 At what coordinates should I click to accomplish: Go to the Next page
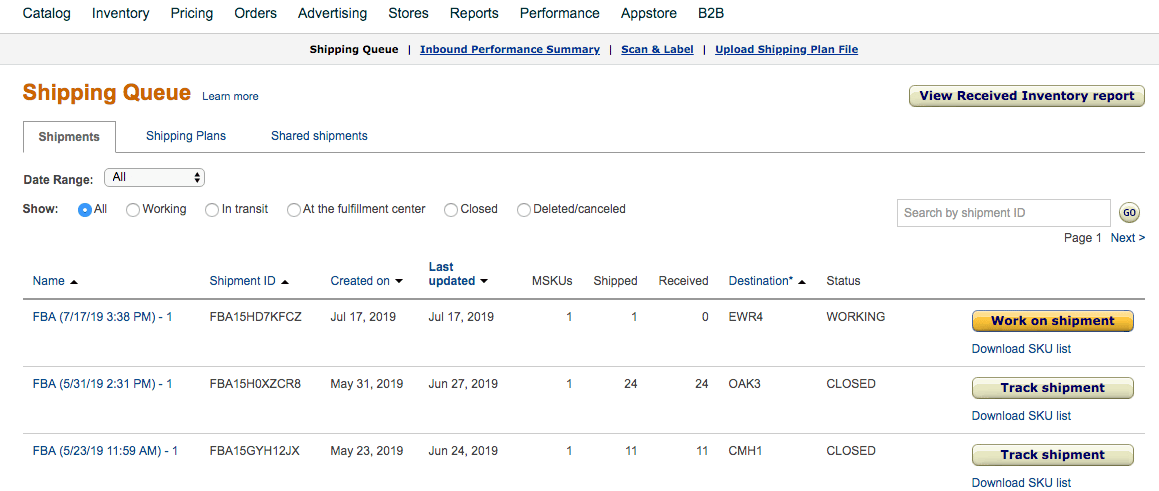[x=1128, y=238]
